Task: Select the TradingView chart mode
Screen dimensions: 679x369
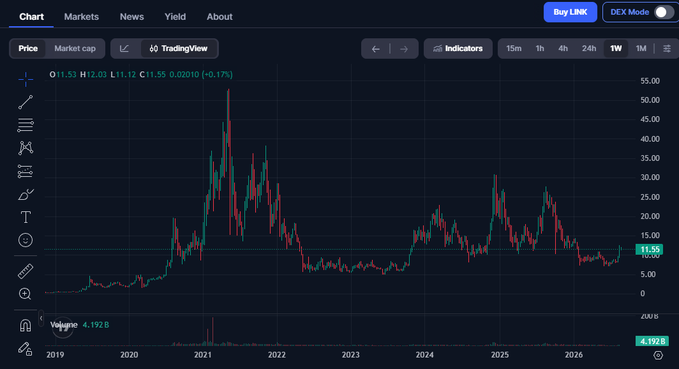Action: pos(178,49)
